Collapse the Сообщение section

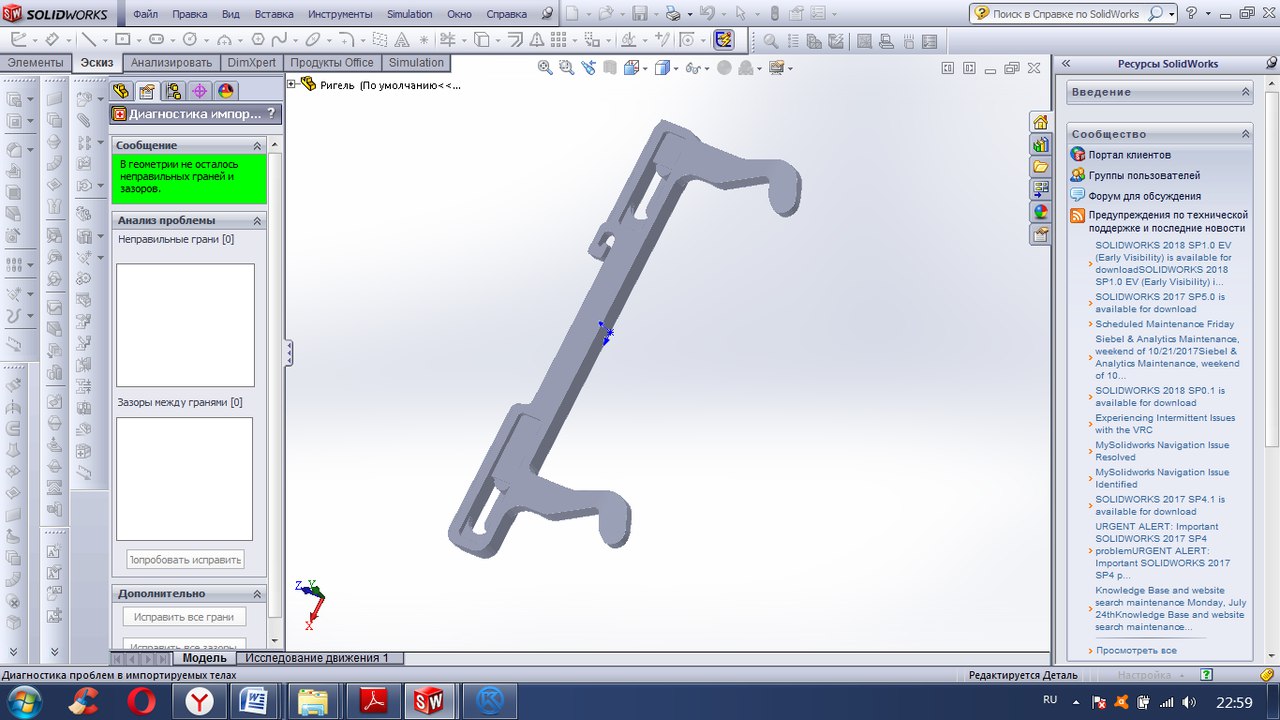point(257,145)
